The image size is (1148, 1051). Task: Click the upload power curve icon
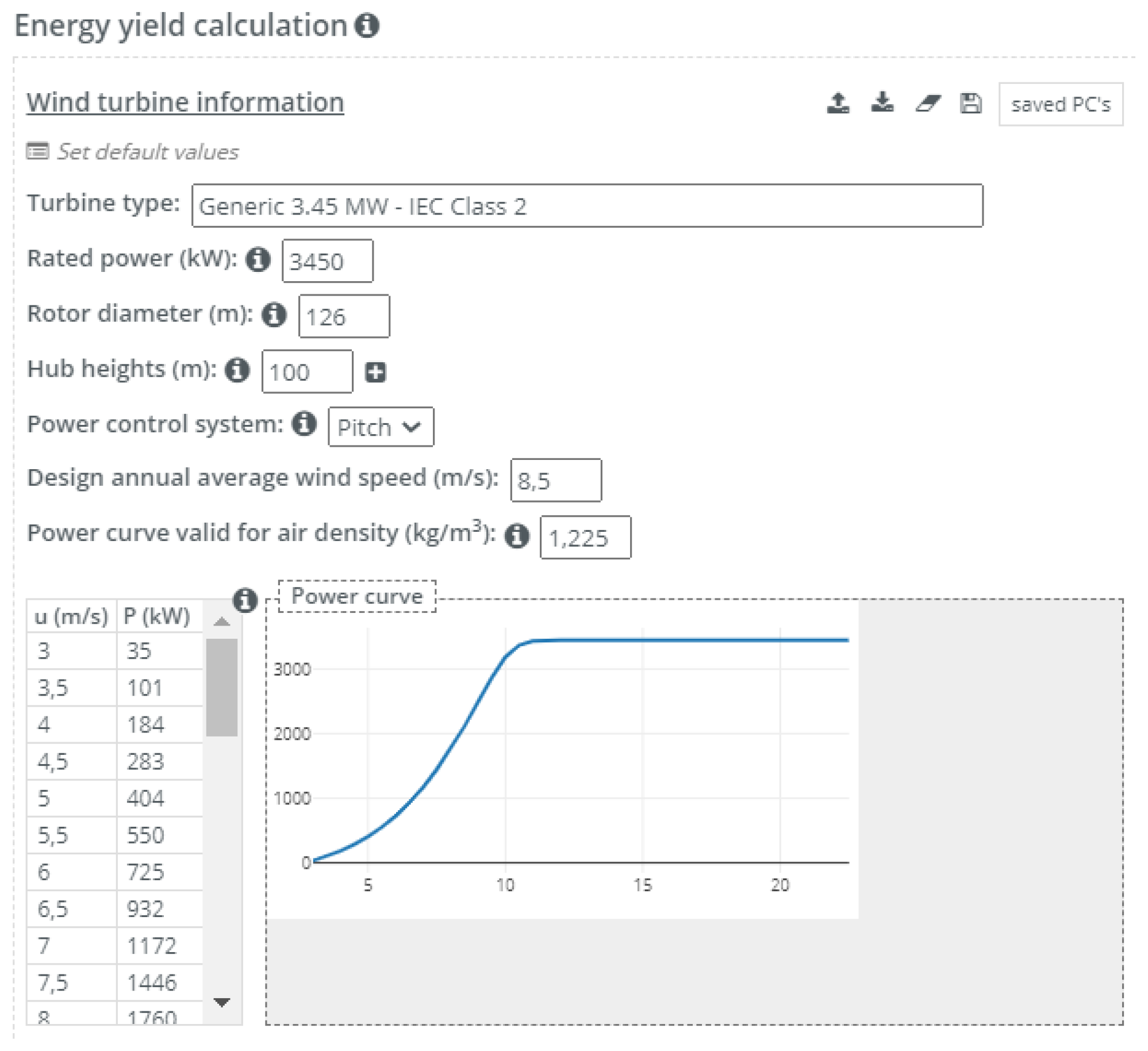point(838,103)
